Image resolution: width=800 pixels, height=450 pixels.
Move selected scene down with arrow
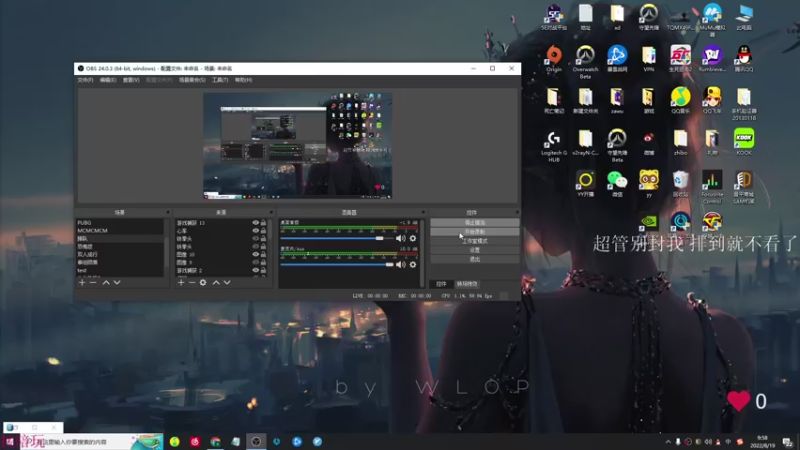point(117,283)
